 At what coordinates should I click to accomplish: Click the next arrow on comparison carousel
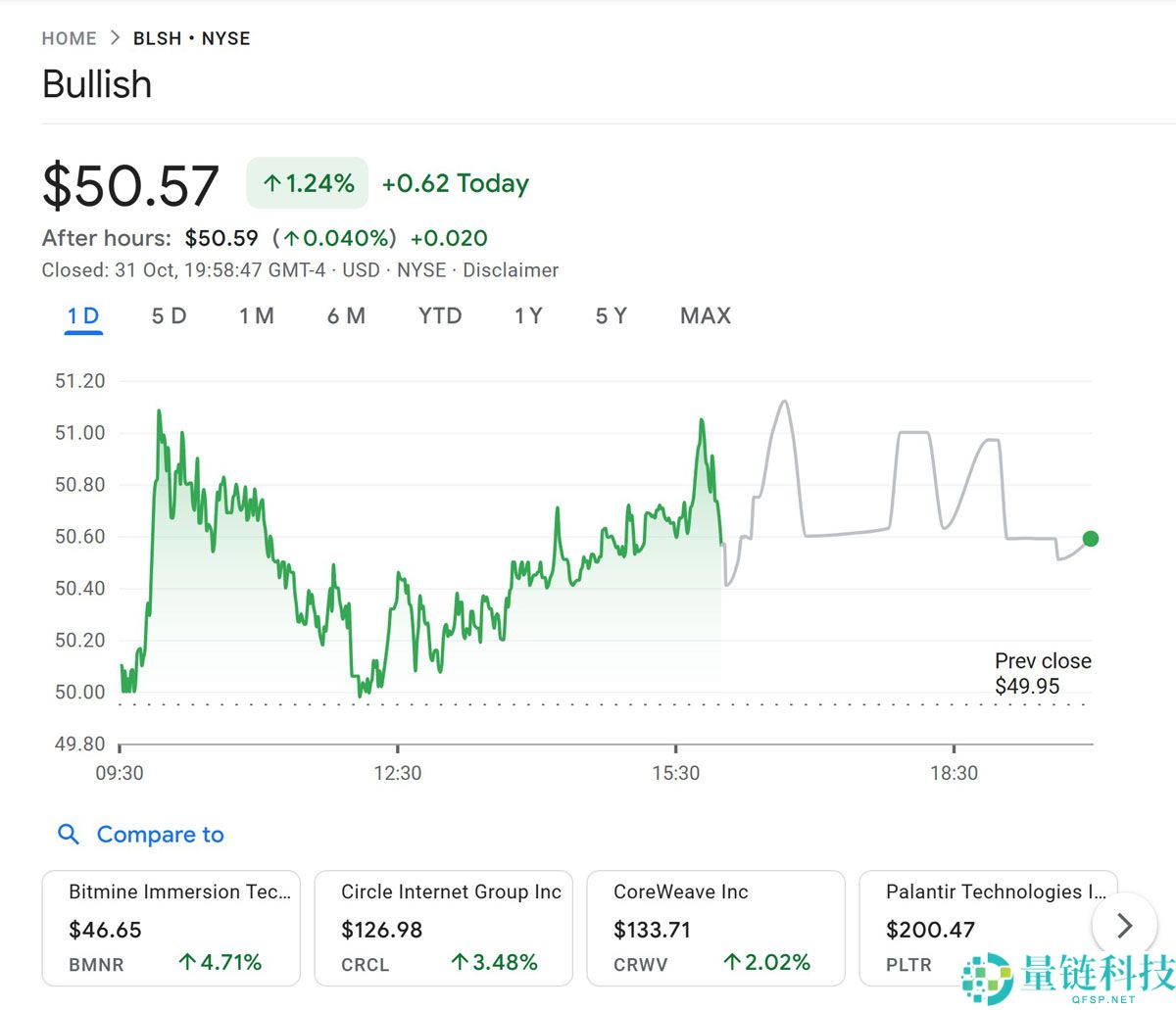click(x=1124, y=926)
